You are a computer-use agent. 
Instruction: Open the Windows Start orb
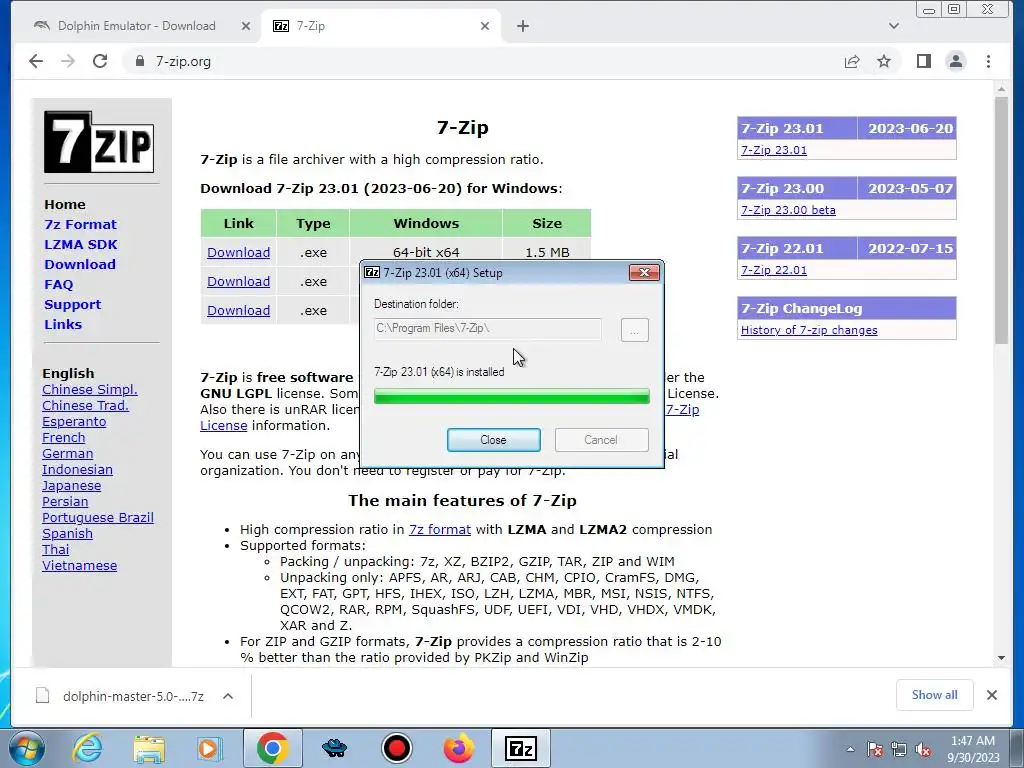click(x=26, y=748)
